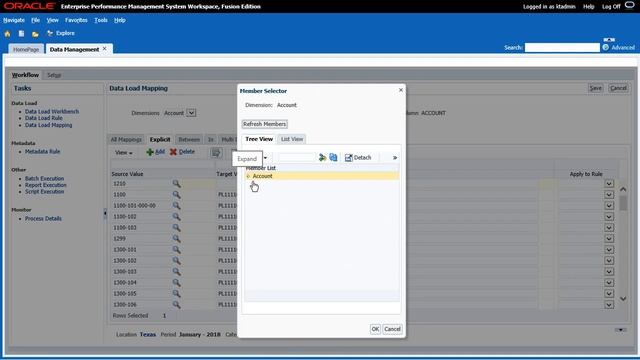Click the Home icon in the toolbar
640x360 pixels.
tap(7, 33)
